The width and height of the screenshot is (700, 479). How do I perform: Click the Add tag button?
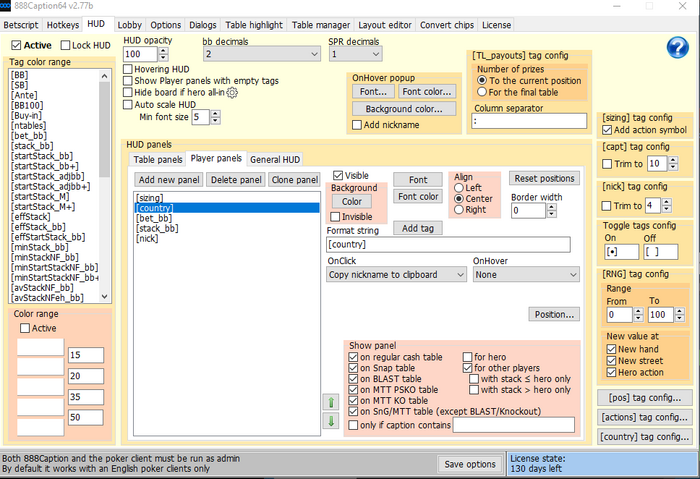pyautogui.click(x=418, y=228)
